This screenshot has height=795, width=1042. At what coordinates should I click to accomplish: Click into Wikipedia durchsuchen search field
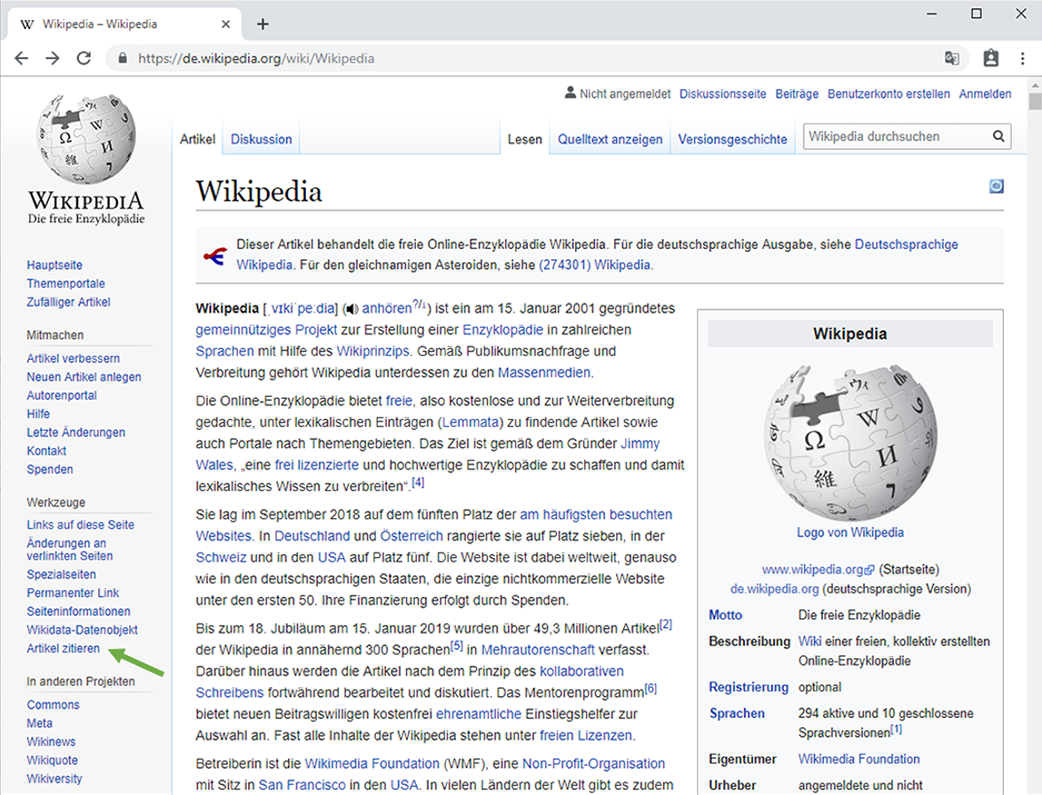click(x=895, y=137)
